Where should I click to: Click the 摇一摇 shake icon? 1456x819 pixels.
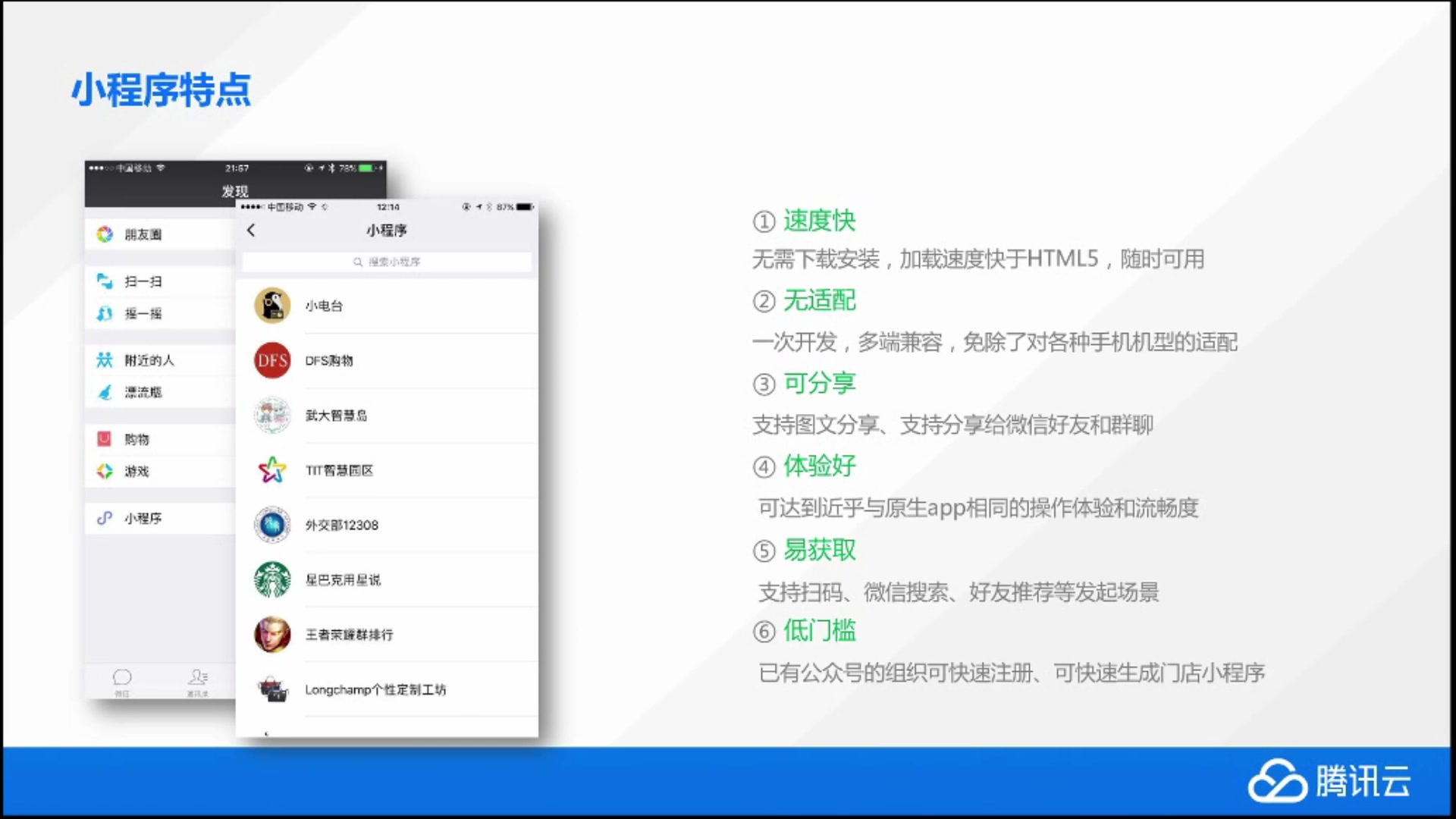104,313
